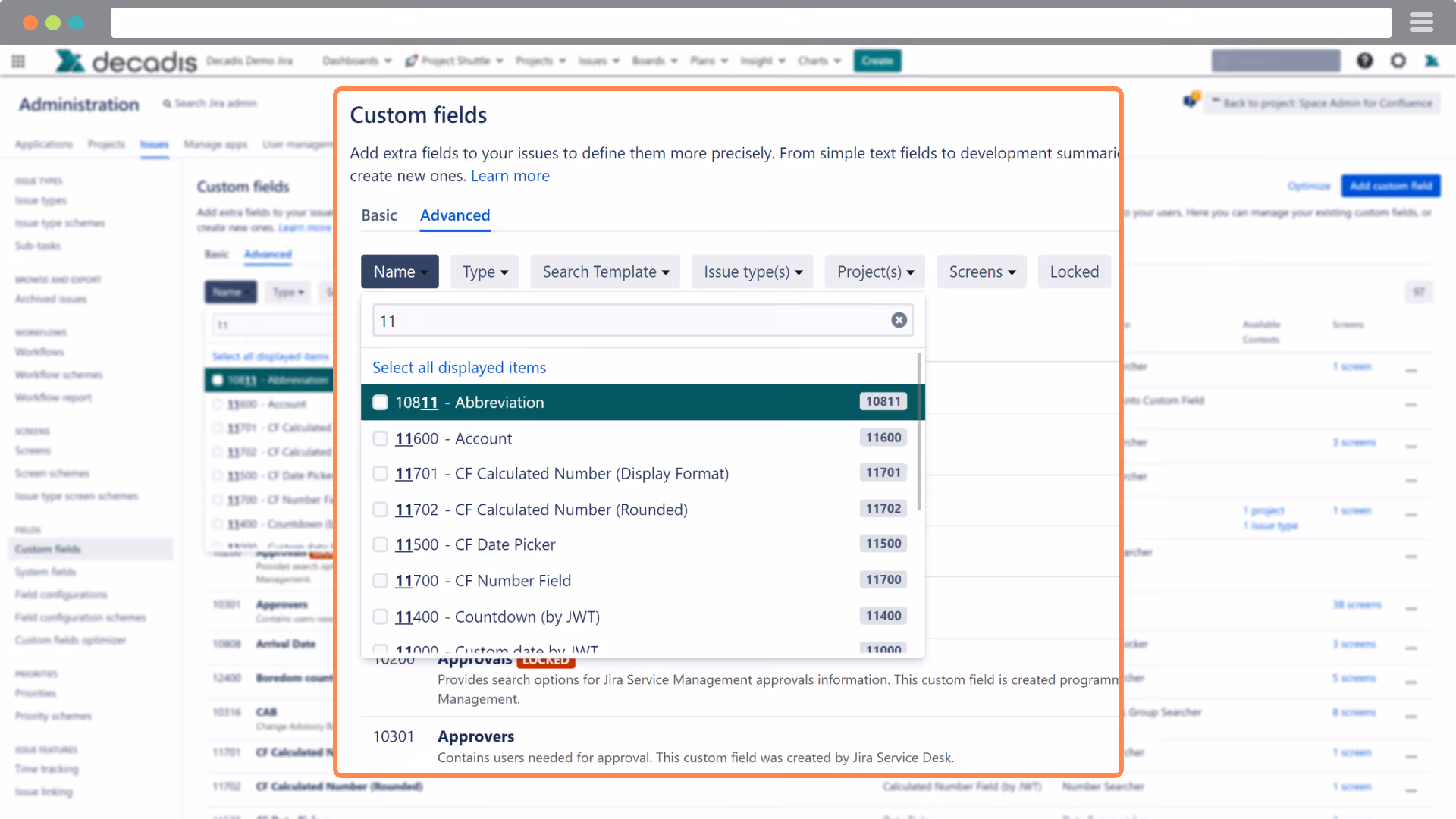Open the Name filter dropdown
This screenshot has width=1456, height=819.
[400, 271]
